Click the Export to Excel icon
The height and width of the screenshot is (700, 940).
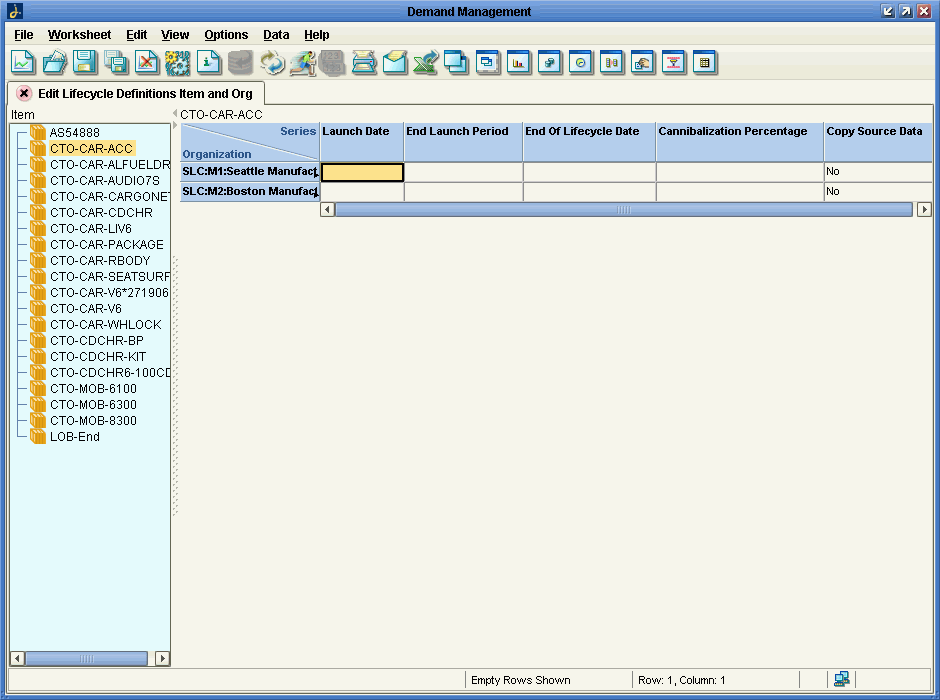426,62
